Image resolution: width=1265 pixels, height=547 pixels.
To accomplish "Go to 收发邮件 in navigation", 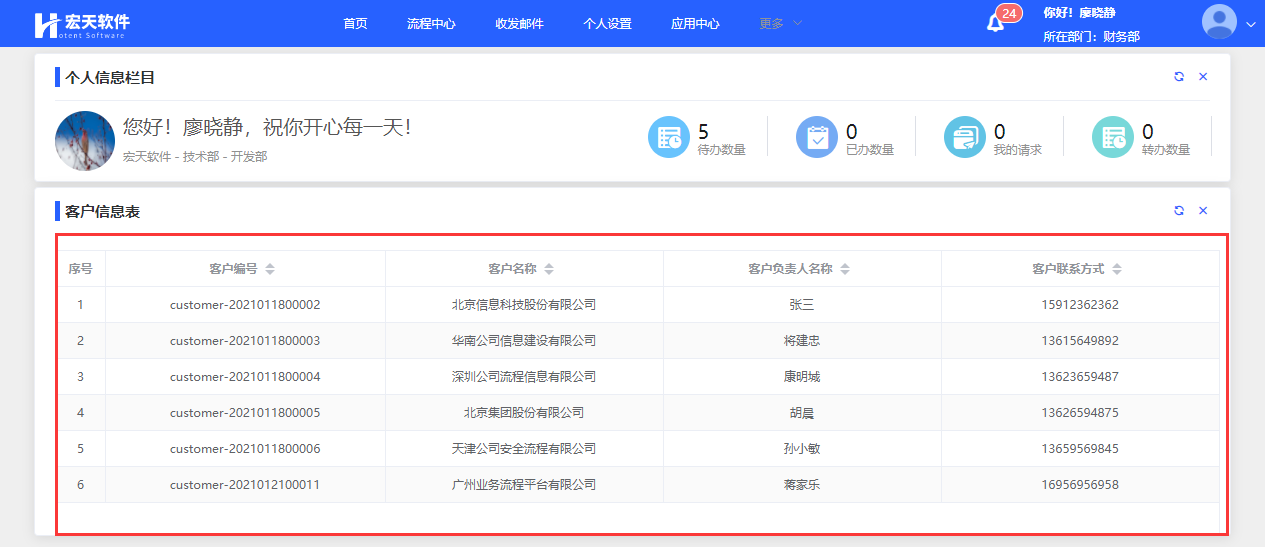I will coord(519,24).
